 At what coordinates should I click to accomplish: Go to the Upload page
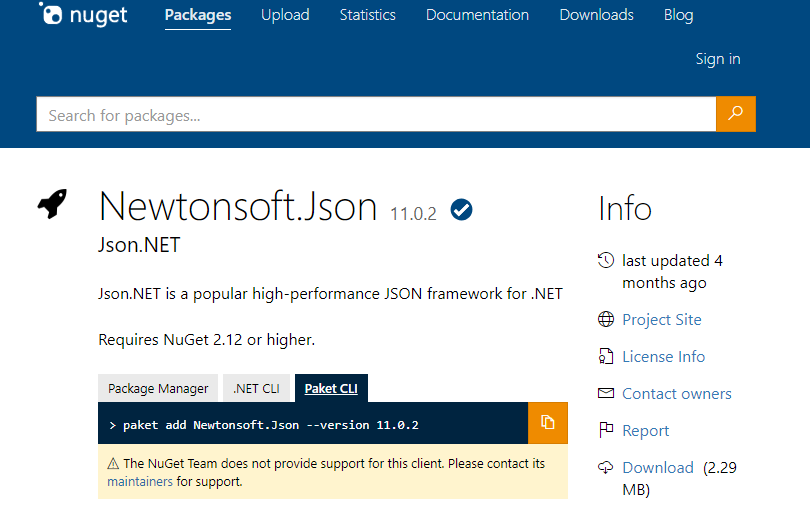pos(285,15)
